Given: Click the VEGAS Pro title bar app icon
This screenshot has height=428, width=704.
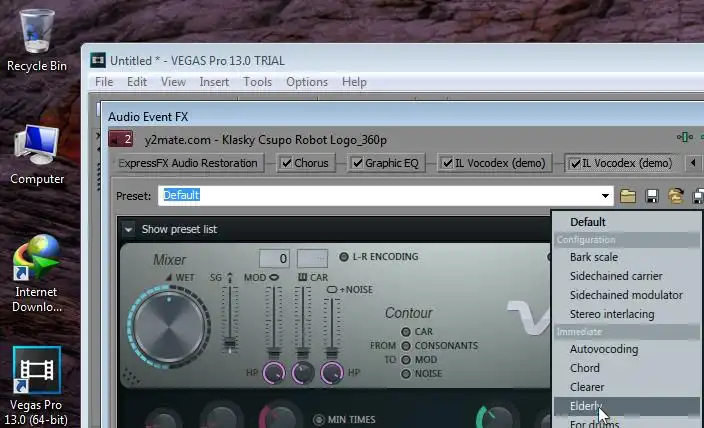Looking at the screenshot, I should pos(98,60).
